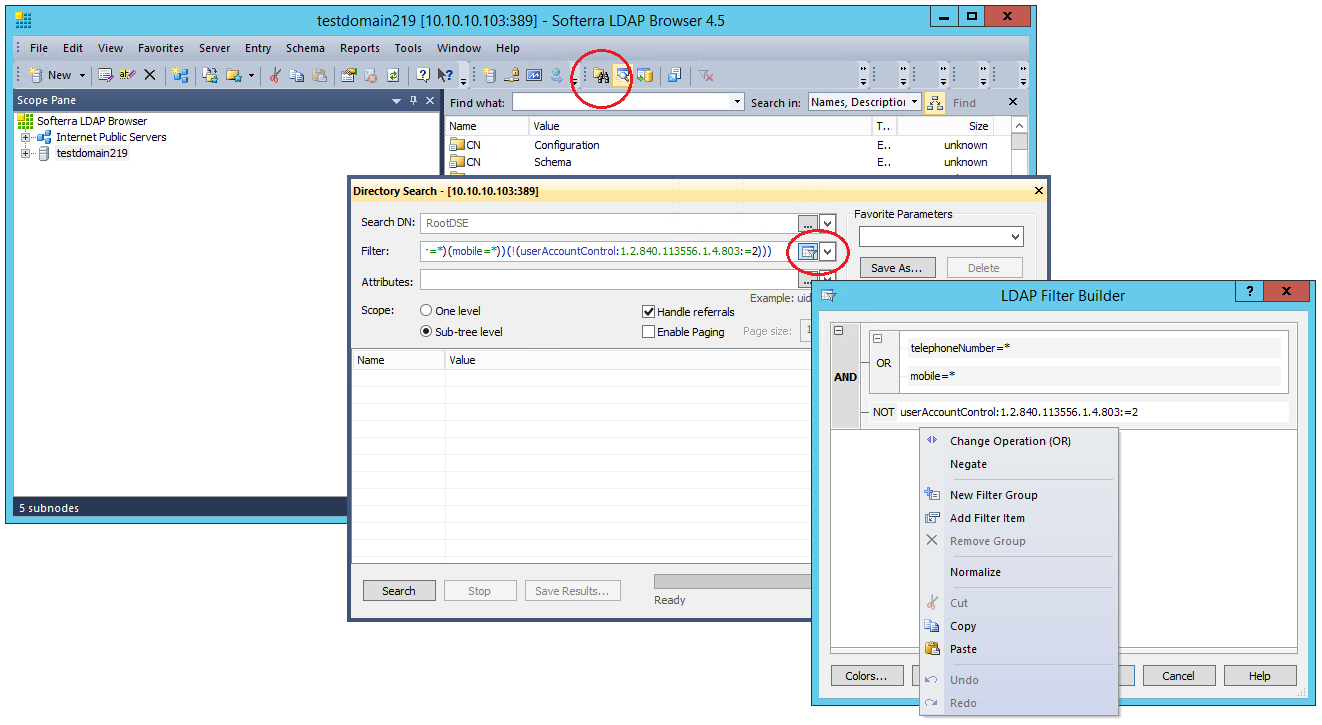Open the Find what dropdown
The height and width of the screenshot is (725, 1322).
coord(738,102)
